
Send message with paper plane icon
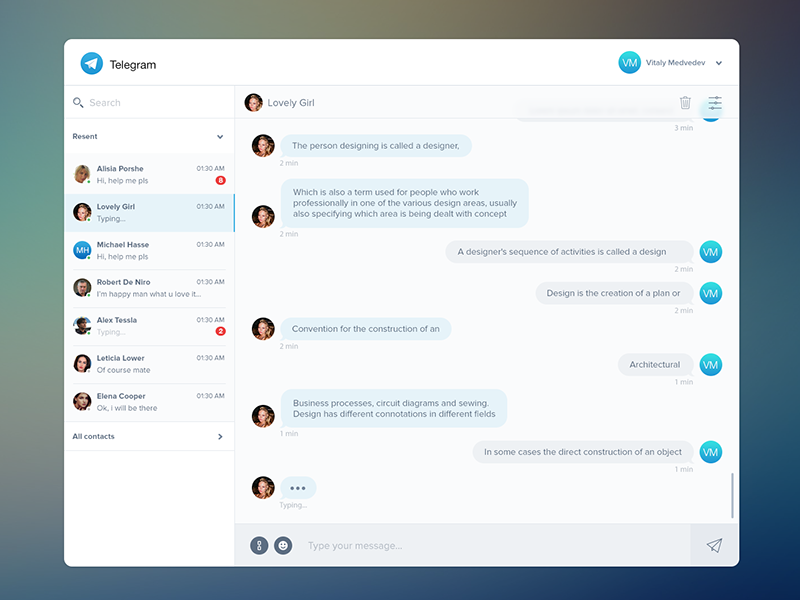pyautogui.click(x=714, y=546)
